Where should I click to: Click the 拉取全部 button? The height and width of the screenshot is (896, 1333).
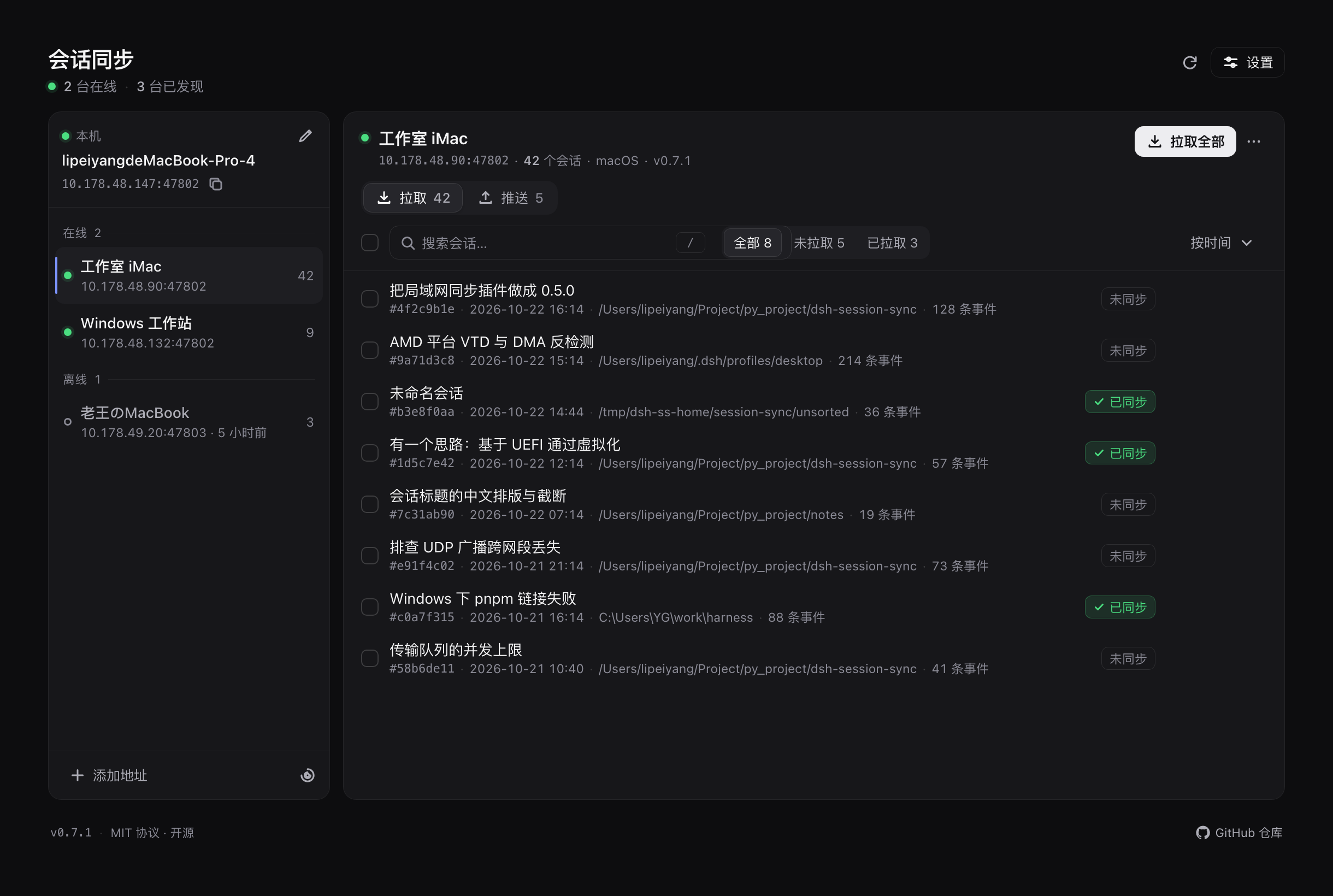[x=1185, y=142]
